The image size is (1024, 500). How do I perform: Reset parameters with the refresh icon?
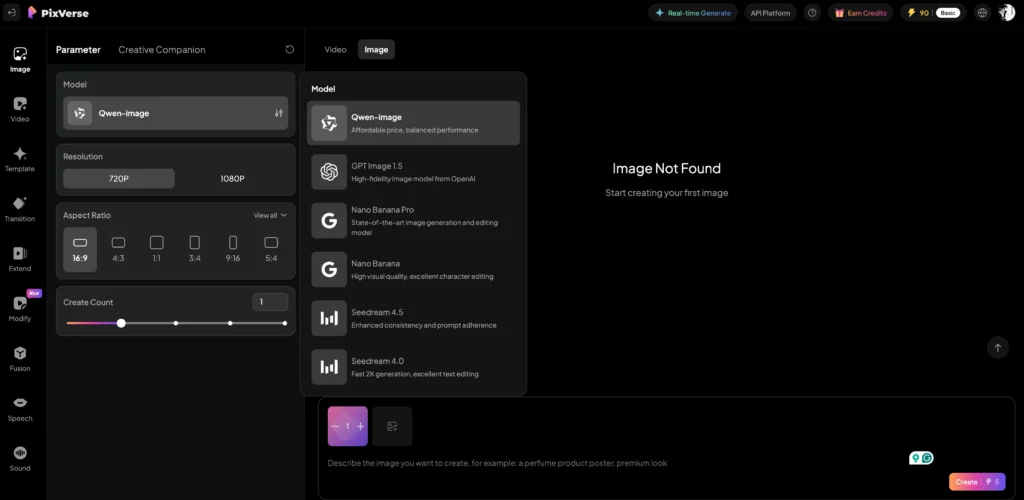290,50
